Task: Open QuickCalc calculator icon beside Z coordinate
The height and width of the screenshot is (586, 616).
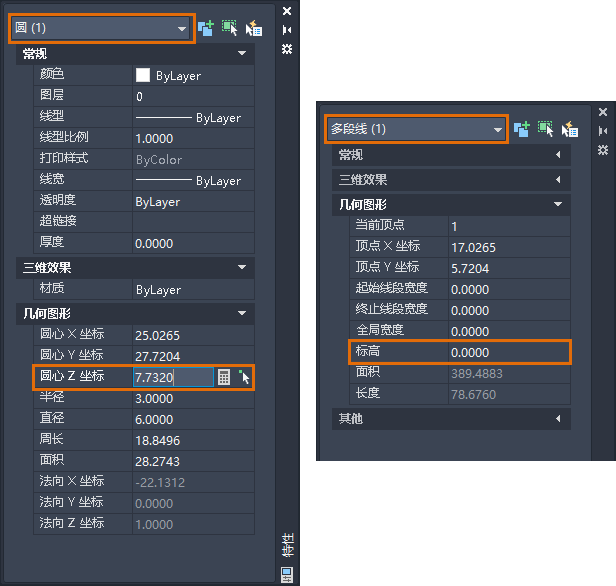Action: point(224,377)
